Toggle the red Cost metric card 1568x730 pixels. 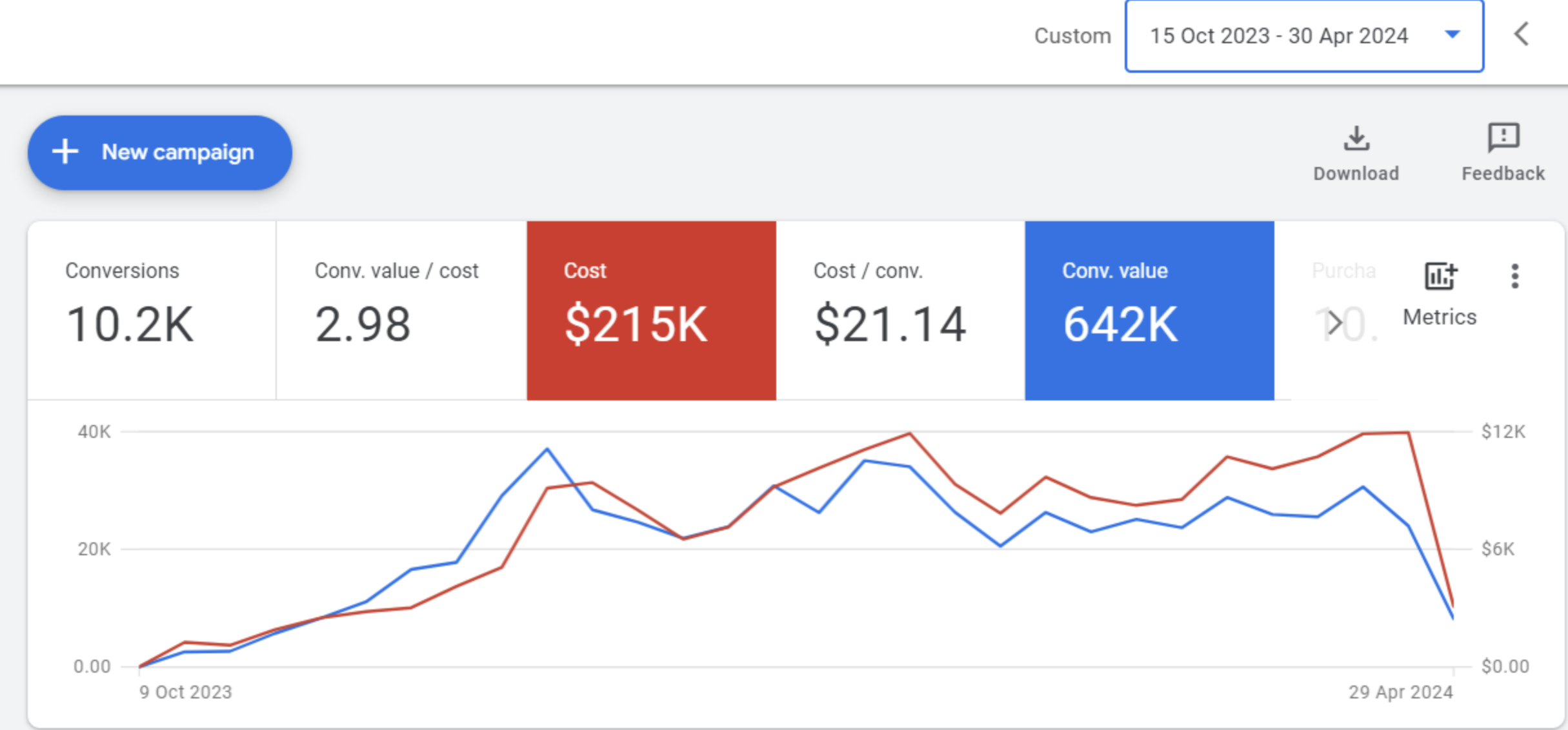tap(650, 310)
